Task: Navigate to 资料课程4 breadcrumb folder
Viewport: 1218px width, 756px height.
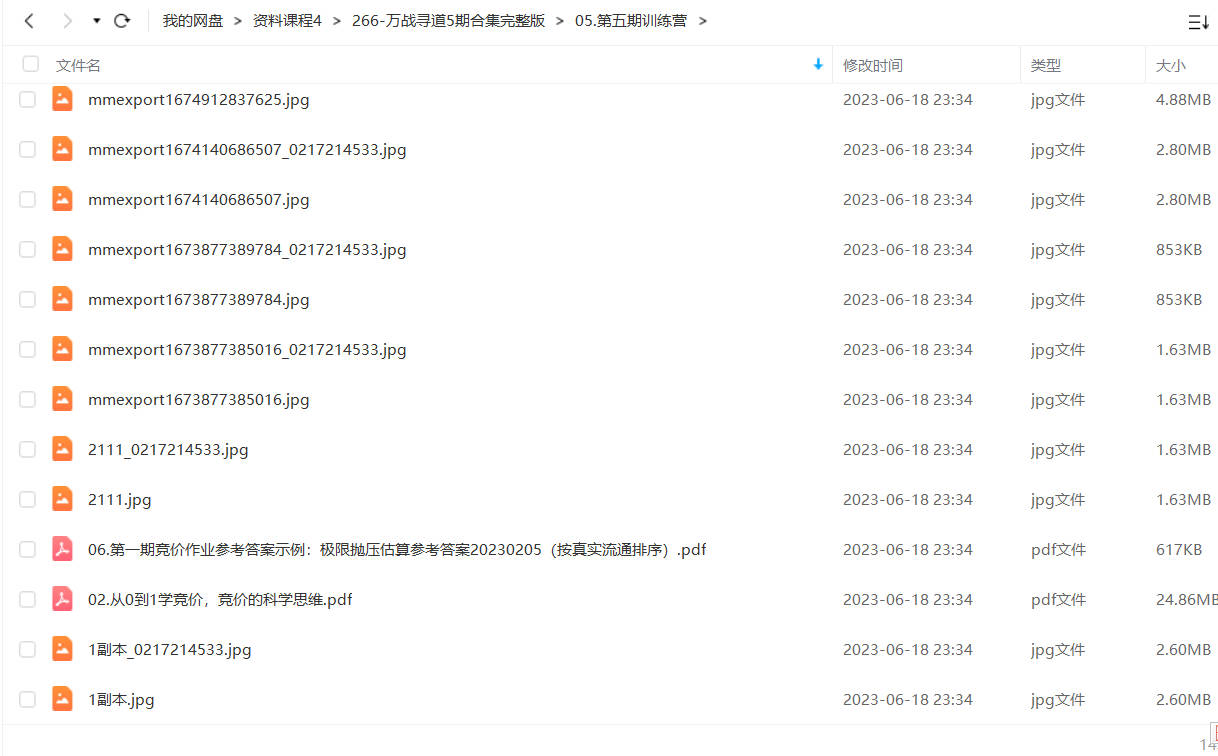Action: [287, 20]
